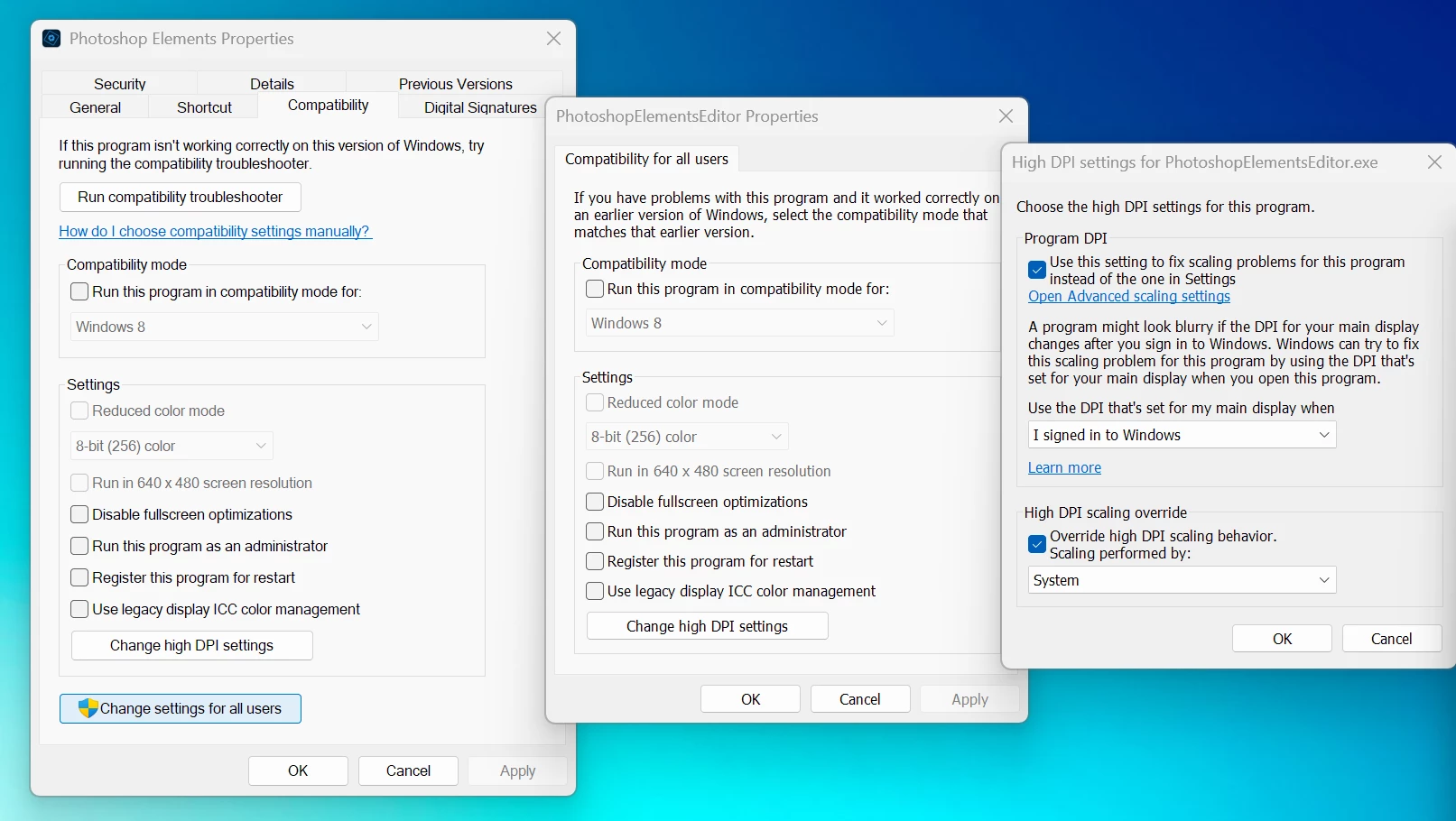Image resolution: width=1456 pixels, height=821 pixels.
Task: Check Disable fullscreen optimizations in Photoshop Elements Properties
Action: click(x=79, y=514)
